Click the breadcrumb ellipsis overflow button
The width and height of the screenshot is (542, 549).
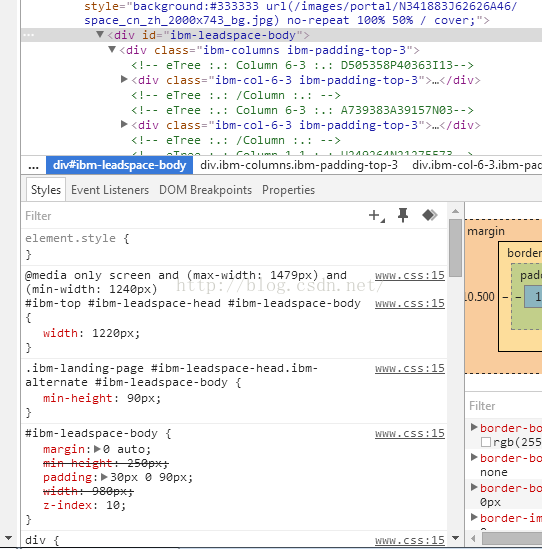[34, 166]
